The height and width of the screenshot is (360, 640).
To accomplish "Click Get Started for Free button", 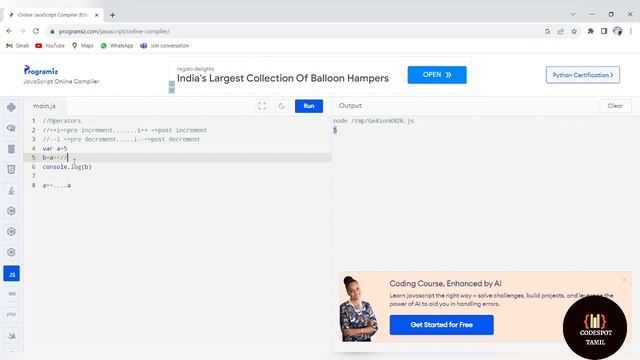I will point(442,325).
